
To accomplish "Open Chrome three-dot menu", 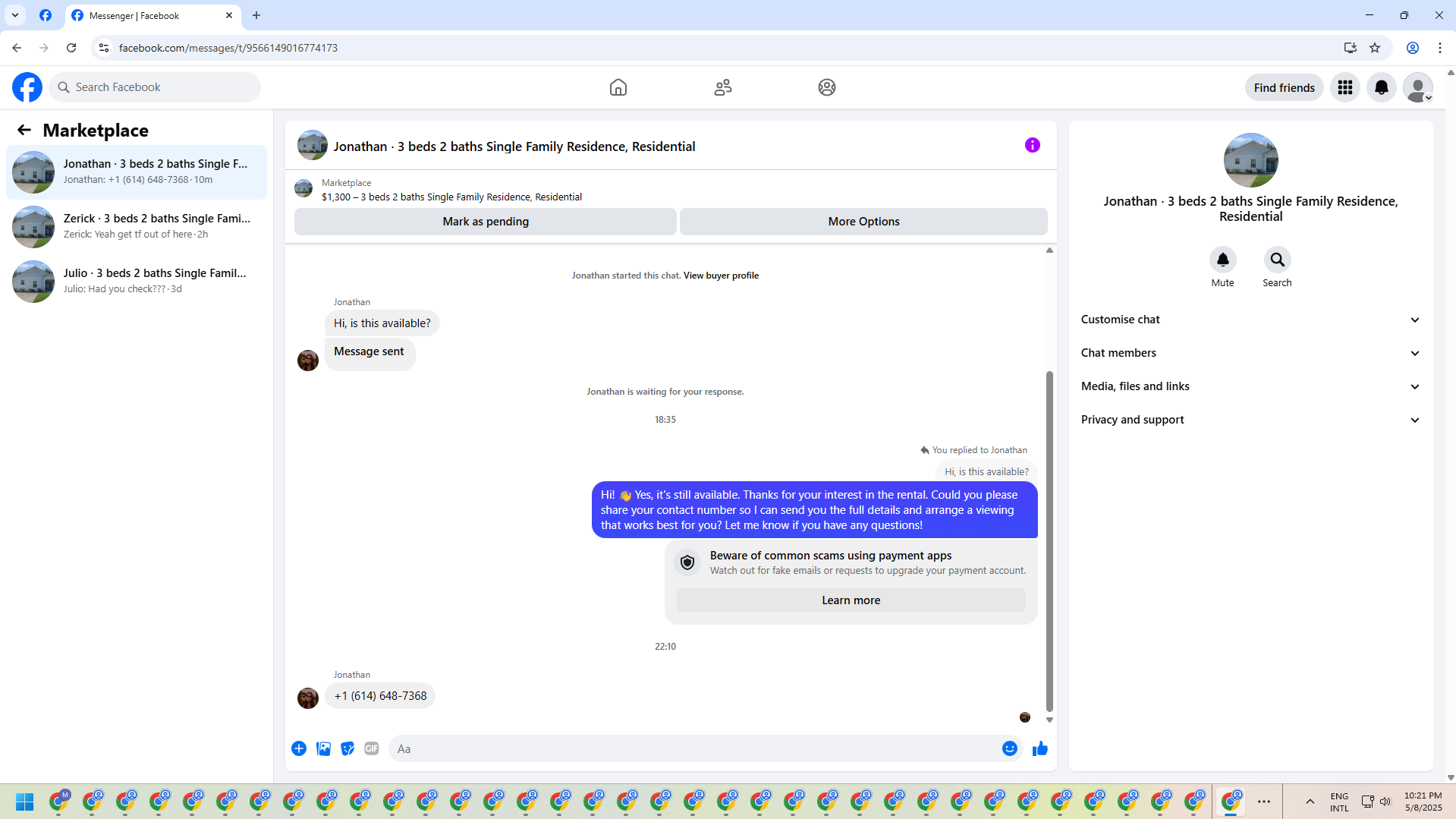I will pyautogui.click(x=1440, y=48).
